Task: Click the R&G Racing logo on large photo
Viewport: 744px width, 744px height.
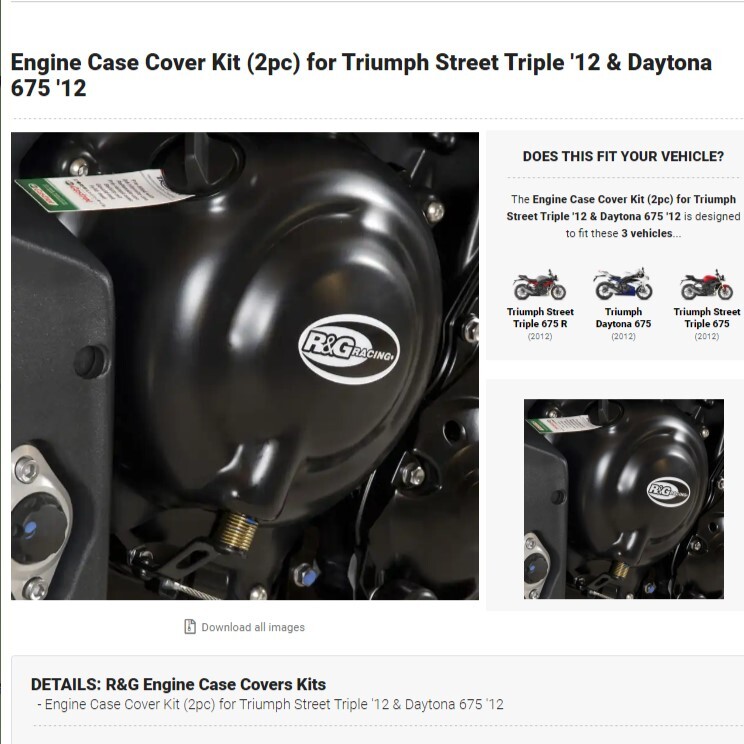Action: point(349,349)
